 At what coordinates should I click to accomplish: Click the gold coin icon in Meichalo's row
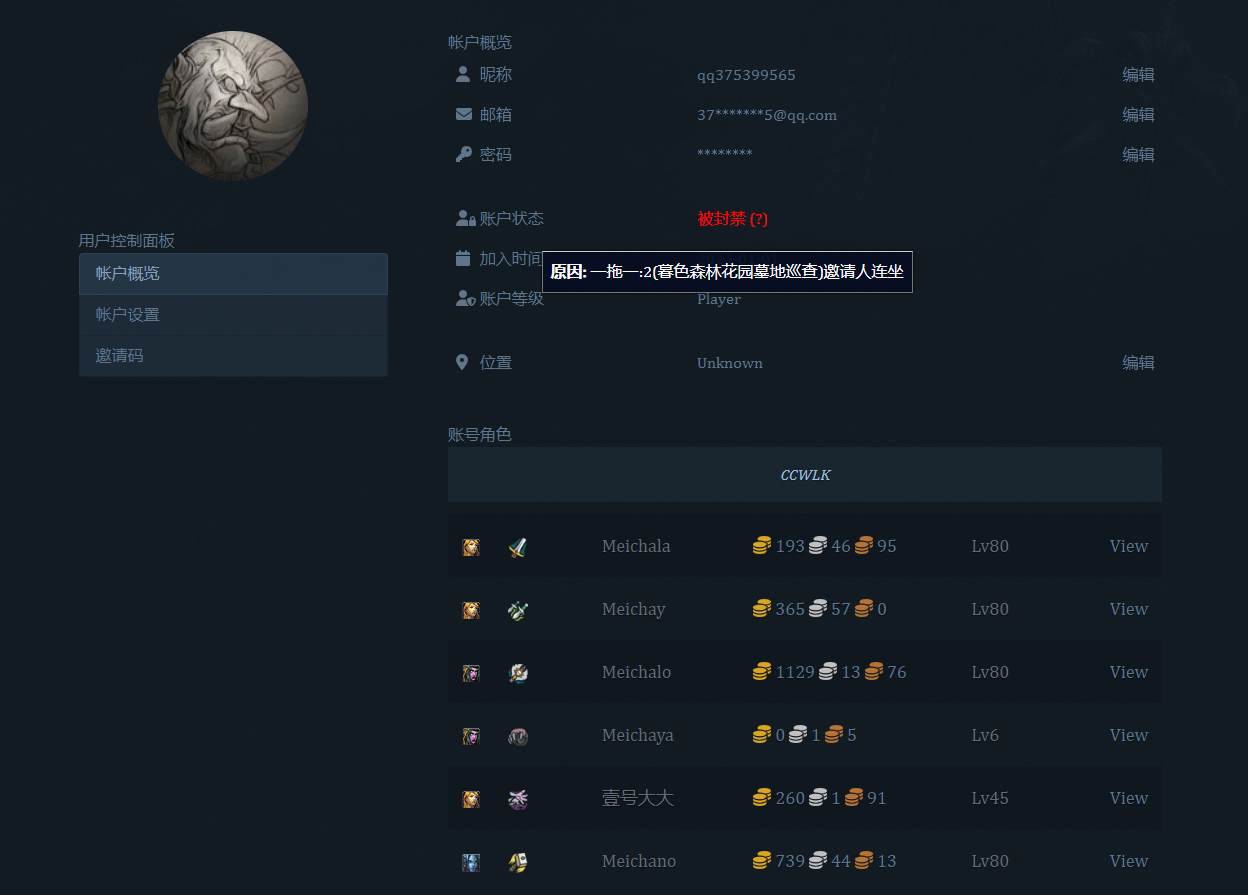click(762, 672)
